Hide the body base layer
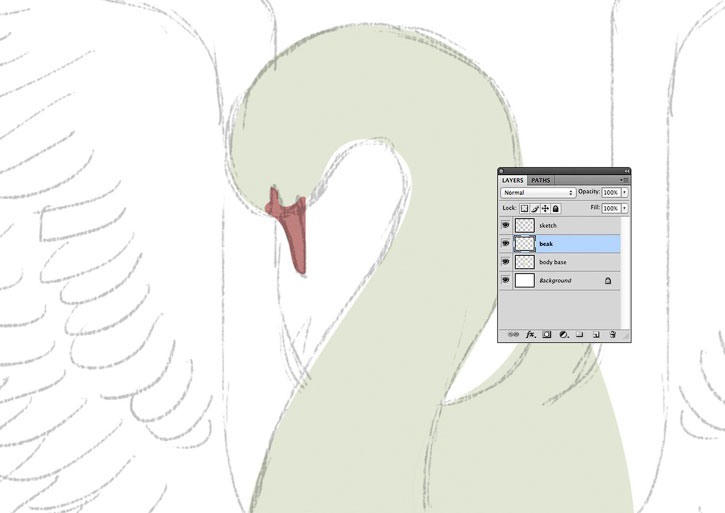This screenshot has height=513, width=725. 505,262
